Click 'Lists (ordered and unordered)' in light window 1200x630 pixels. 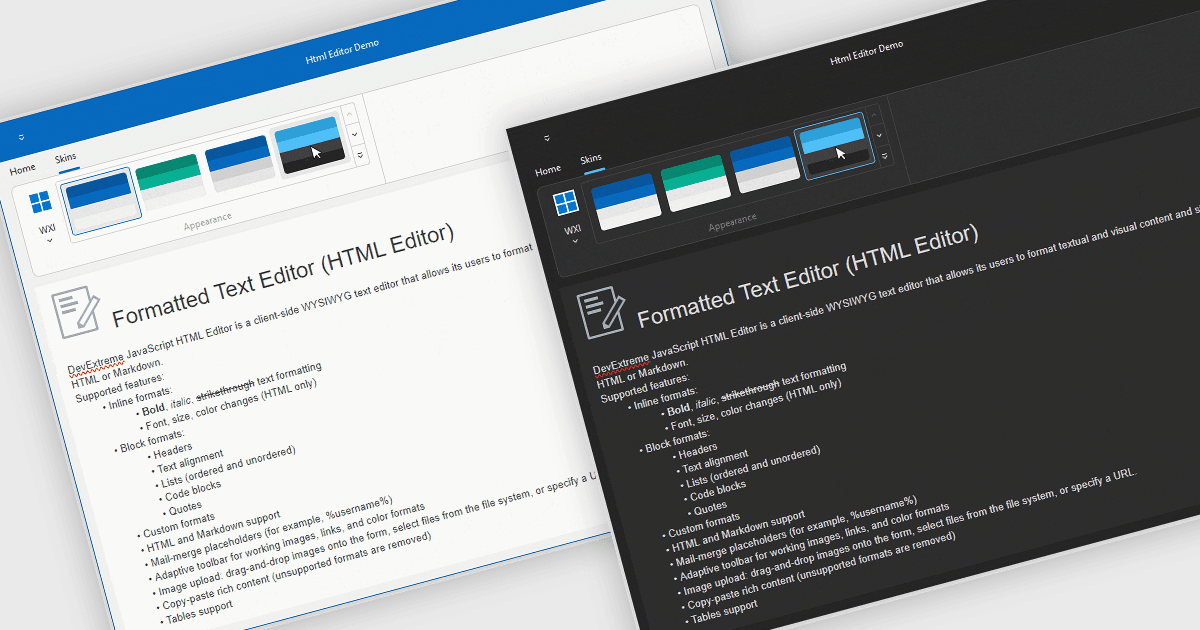(224, 468)
